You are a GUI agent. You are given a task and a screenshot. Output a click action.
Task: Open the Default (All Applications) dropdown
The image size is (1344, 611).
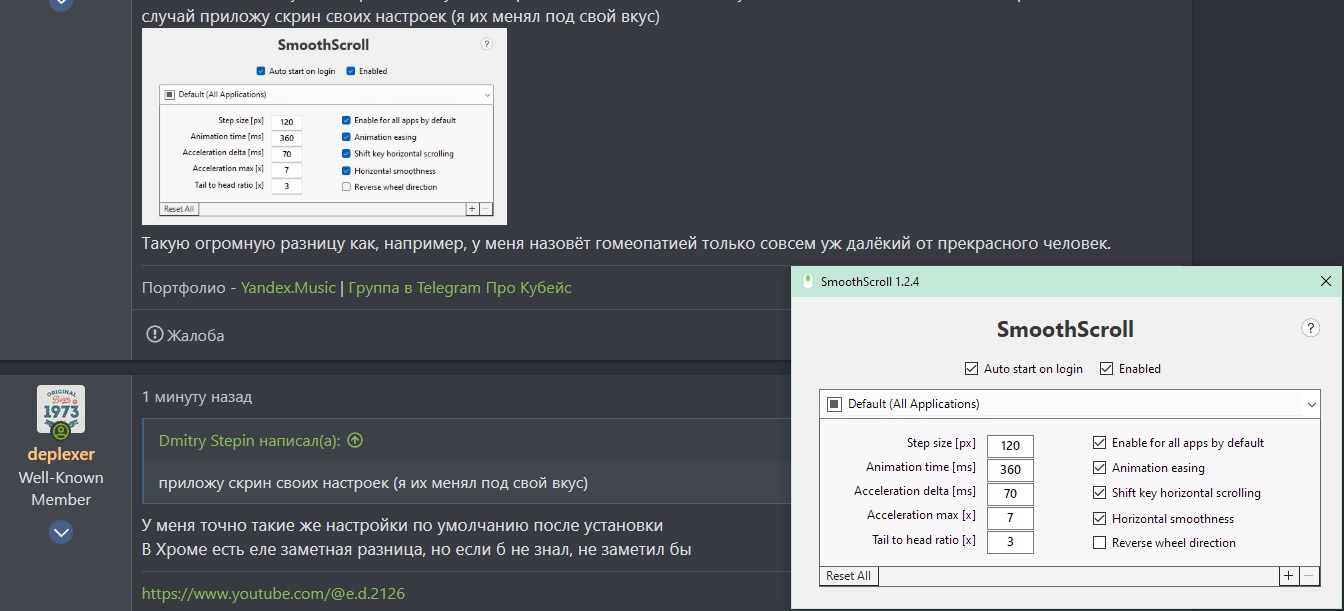pos(1070,404)
